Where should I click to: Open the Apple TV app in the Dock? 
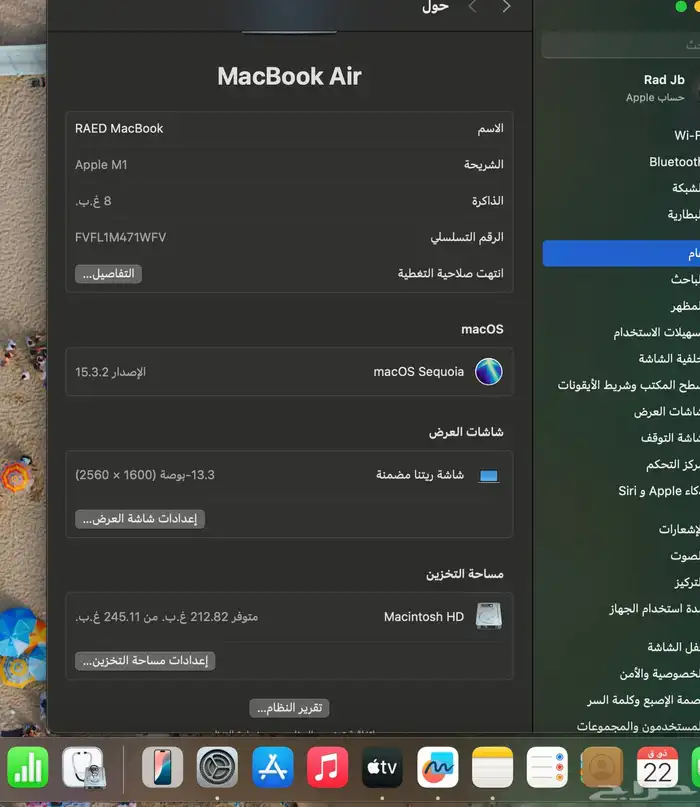[382, 767]
